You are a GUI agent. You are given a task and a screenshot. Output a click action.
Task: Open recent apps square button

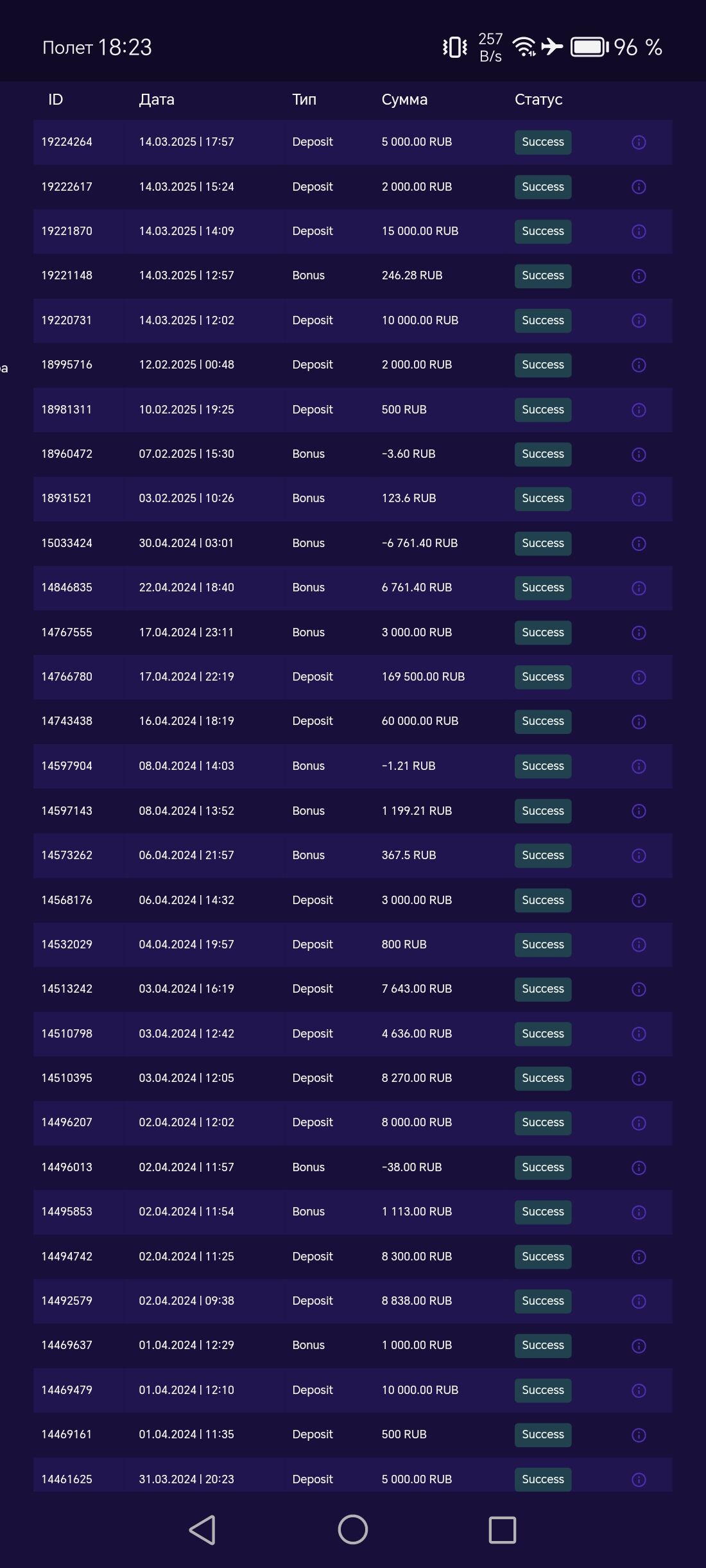coord(502,1529)
